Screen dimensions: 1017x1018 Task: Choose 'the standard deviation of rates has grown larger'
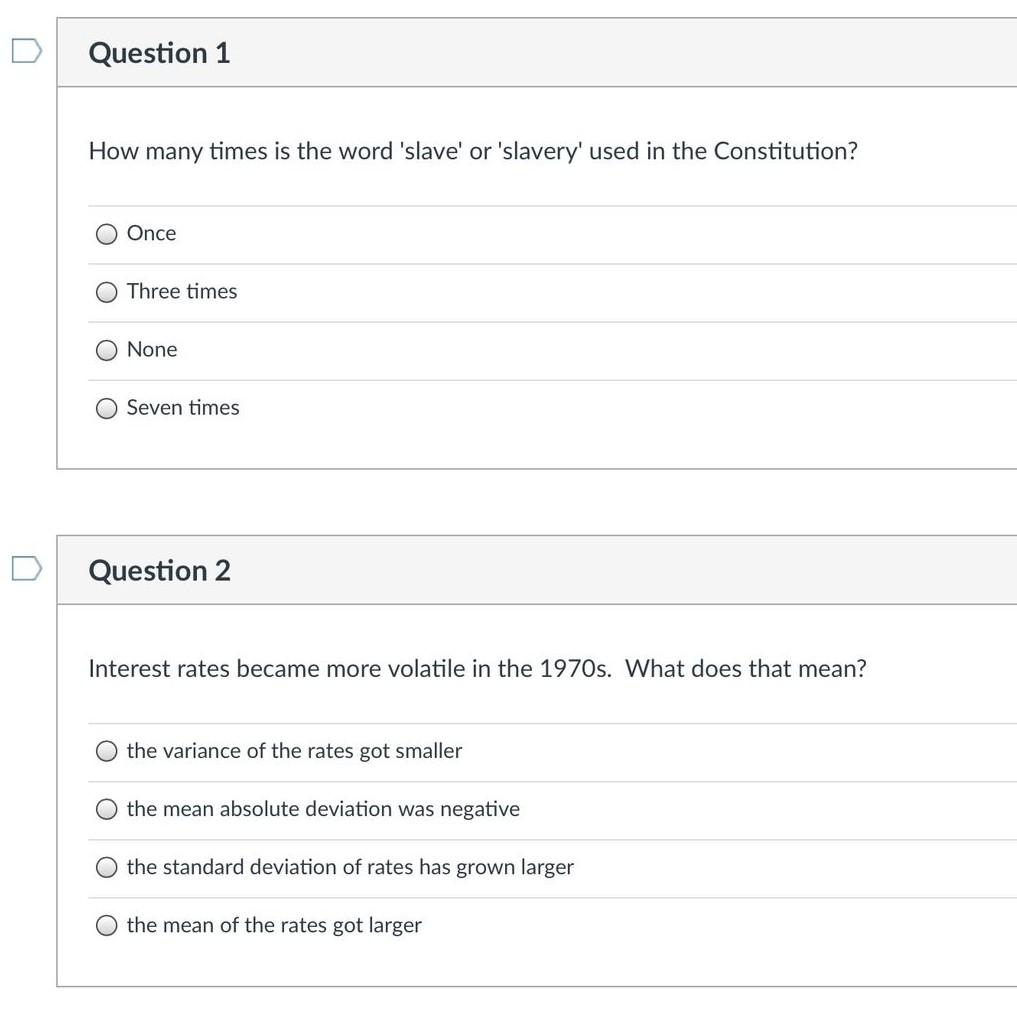pyautogui.click(x=106, y=867)
